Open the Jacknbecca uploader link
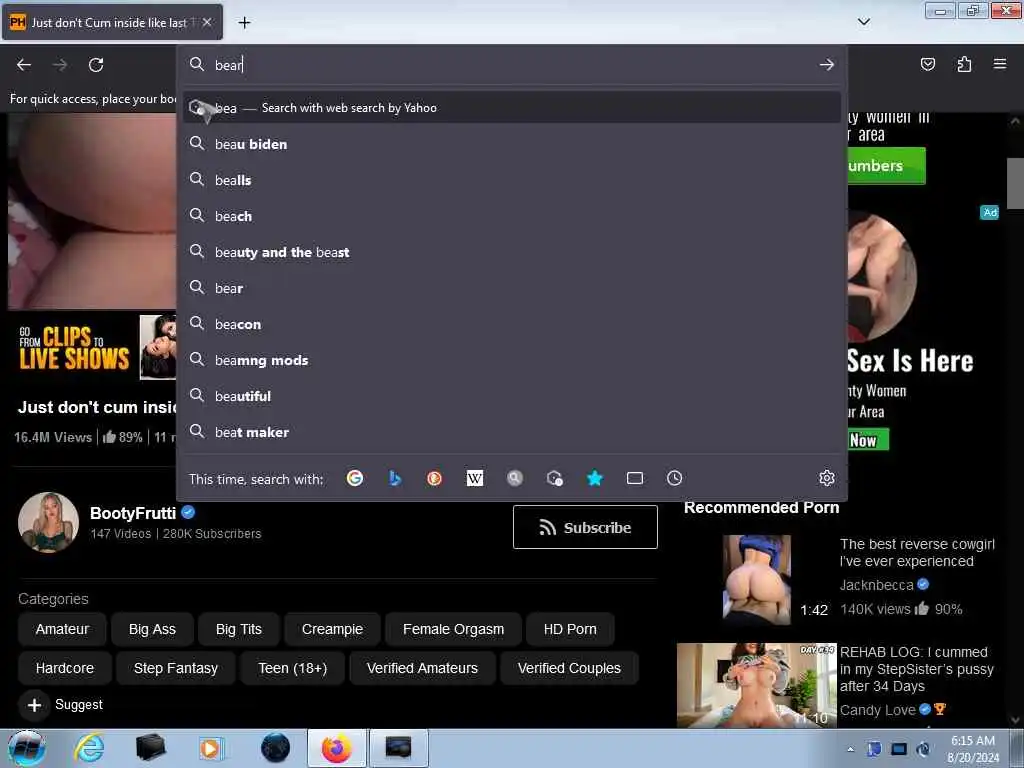The height and width of the screenshot is (768, 1024). pos(876,585)
